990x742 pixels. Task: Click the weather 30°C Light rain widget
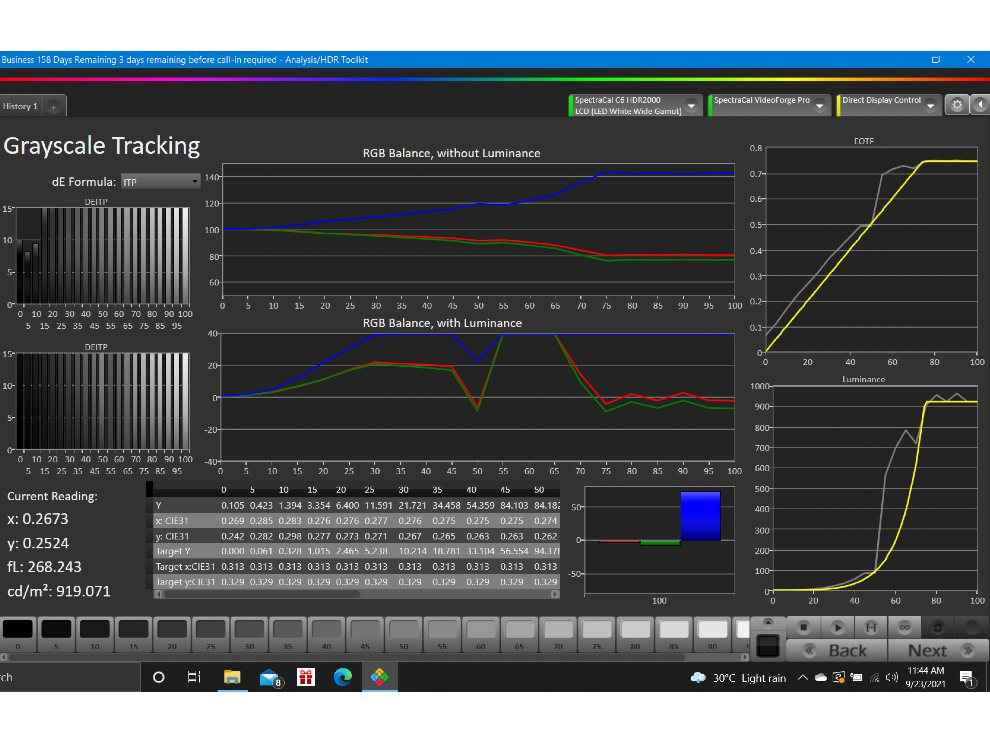click(739, 678)
